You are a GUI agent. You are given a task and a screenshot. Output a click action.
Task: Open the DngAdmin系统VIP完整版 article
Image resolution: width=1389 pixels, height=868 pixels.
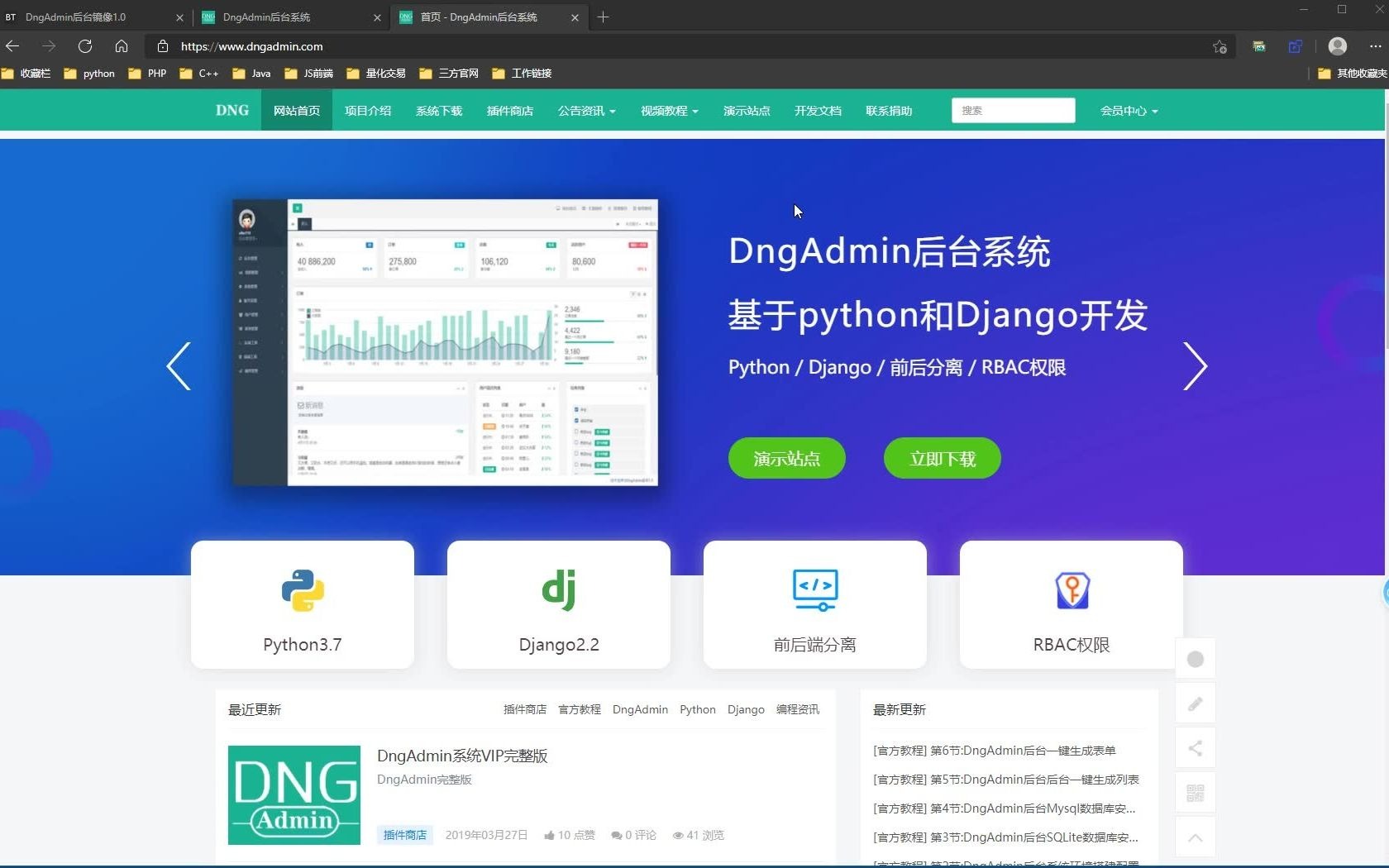[462, 756]
